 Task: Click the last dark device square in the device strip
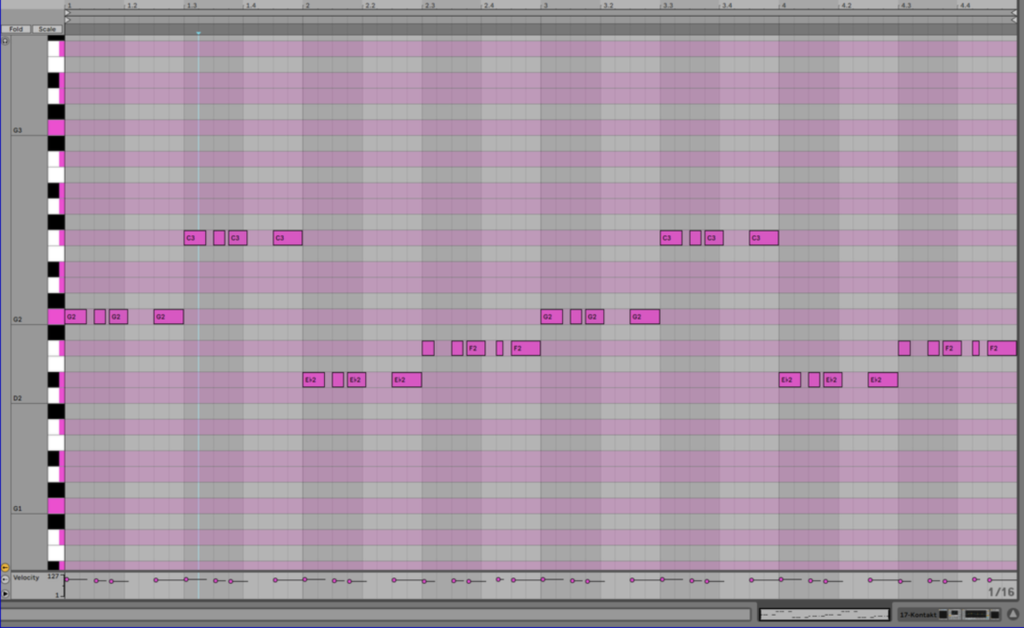(x=995, y=614)
